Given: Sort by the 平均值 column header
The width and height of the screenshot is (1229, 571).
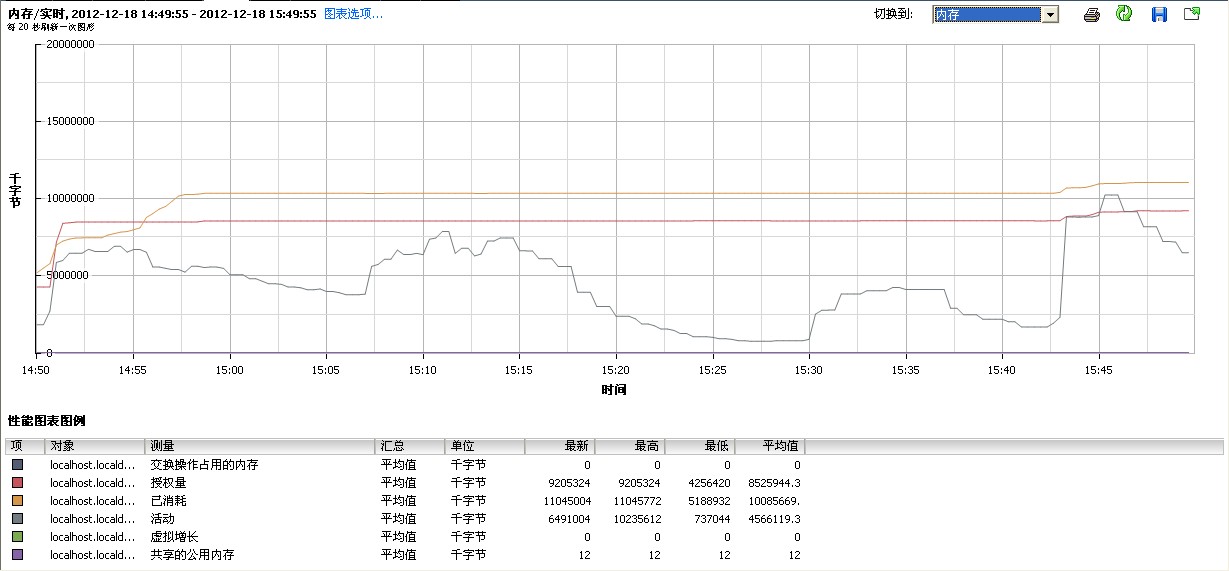Looking at the screenshot, I should tap(770, 446).
